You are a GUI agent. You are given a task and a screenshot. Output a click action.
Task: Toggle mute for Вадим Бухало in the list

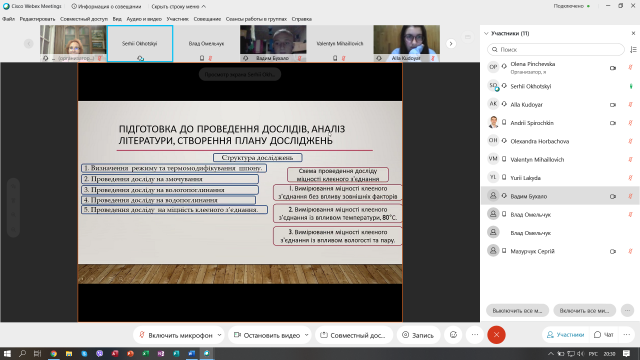[631, 196]
